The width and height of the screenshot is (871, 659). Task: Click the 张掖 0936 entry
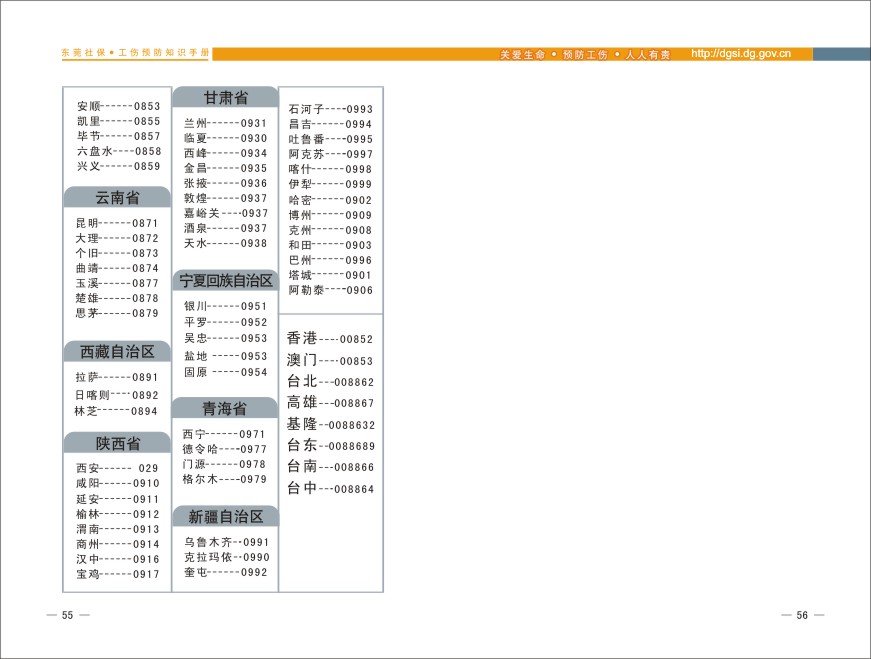226,183
